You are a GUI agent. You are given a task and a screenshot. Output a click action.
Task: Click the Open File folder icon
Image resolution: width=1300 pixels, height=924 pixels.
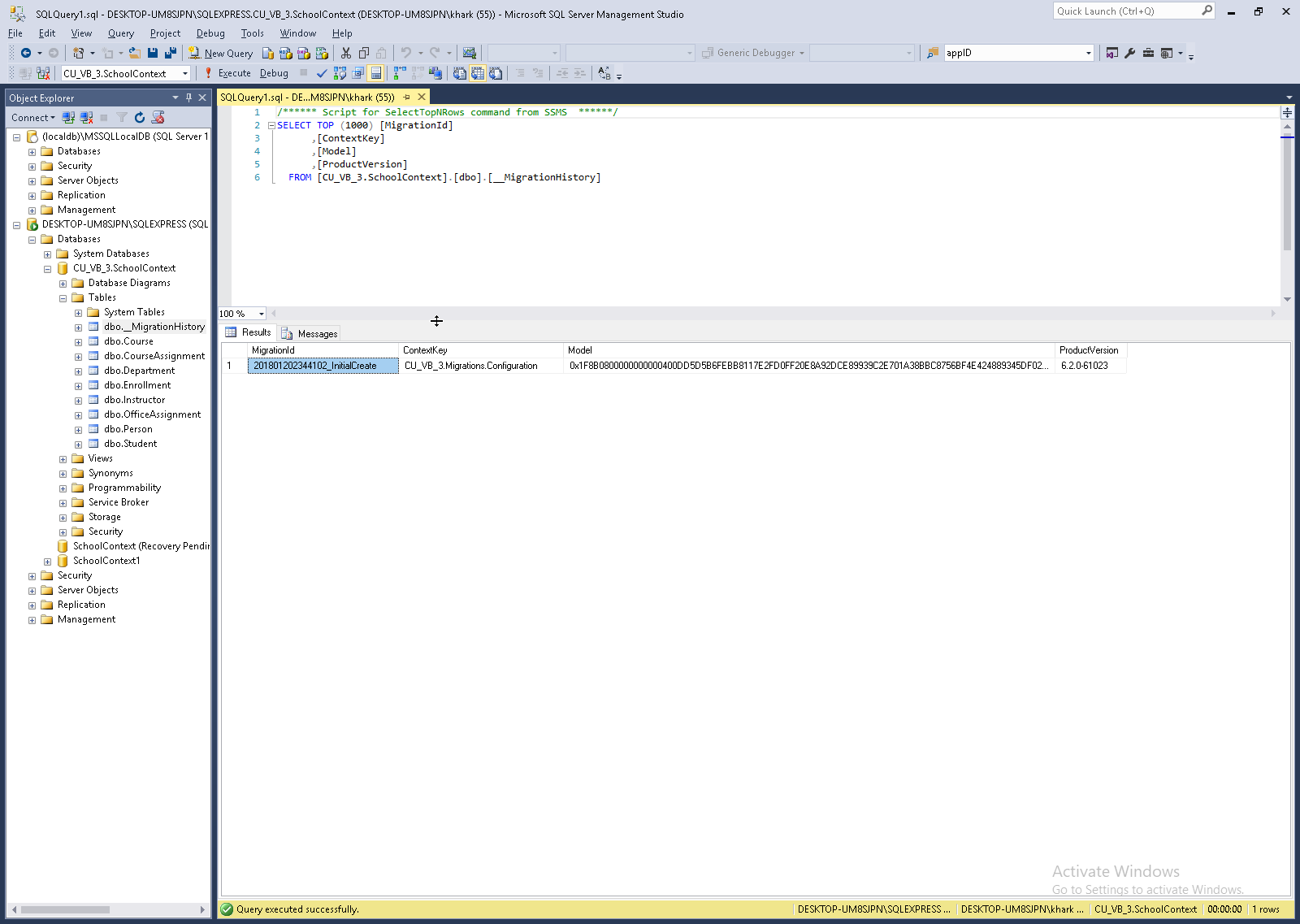pos(135,53)
